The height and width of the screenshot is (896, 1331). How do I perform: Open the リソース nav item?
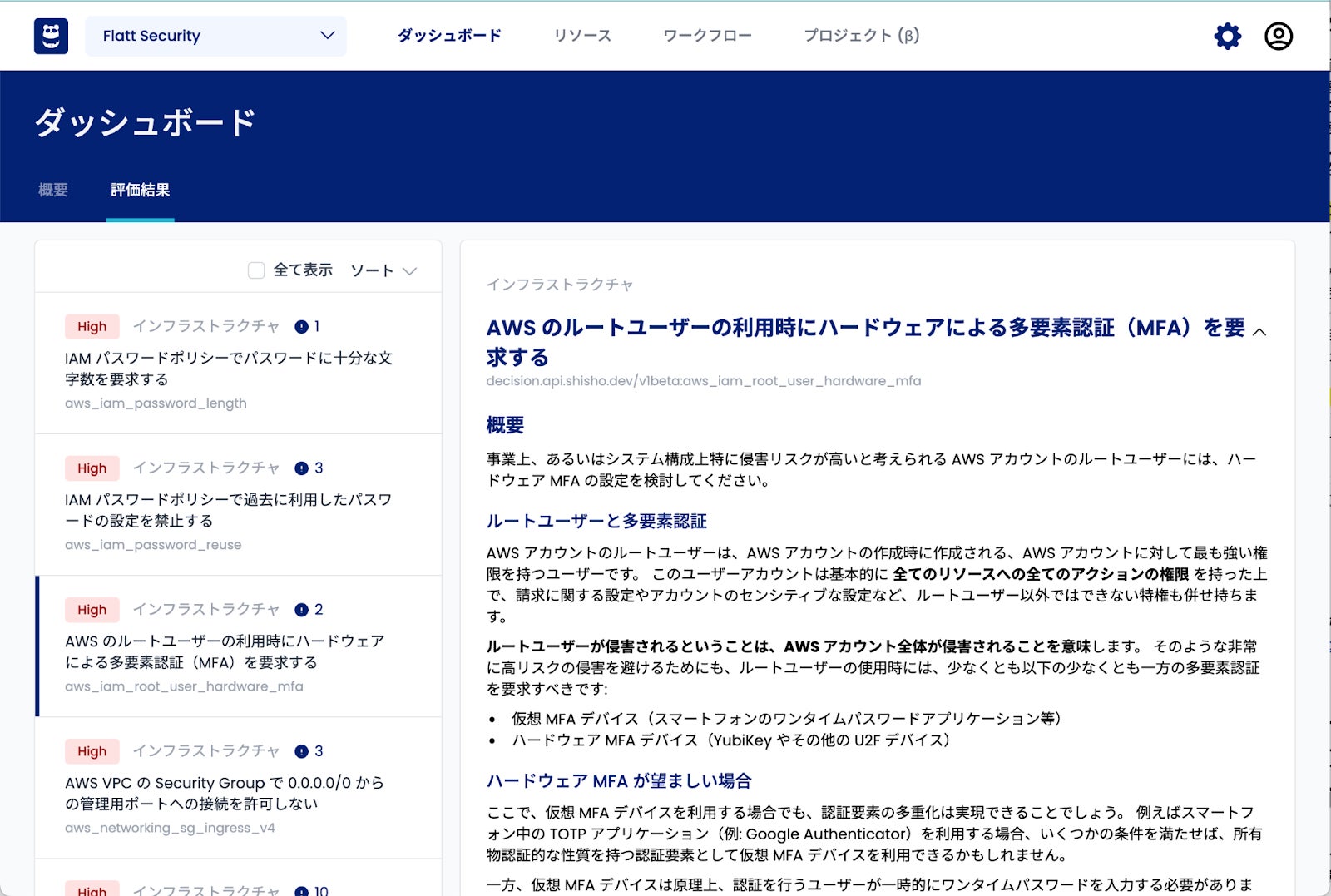point(582,36)
